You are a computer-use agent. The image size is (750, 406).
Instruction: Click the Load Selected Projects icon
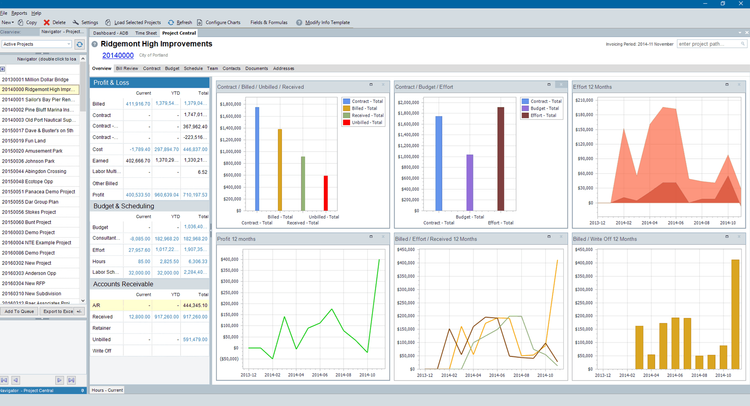click(x=108, y=22)
